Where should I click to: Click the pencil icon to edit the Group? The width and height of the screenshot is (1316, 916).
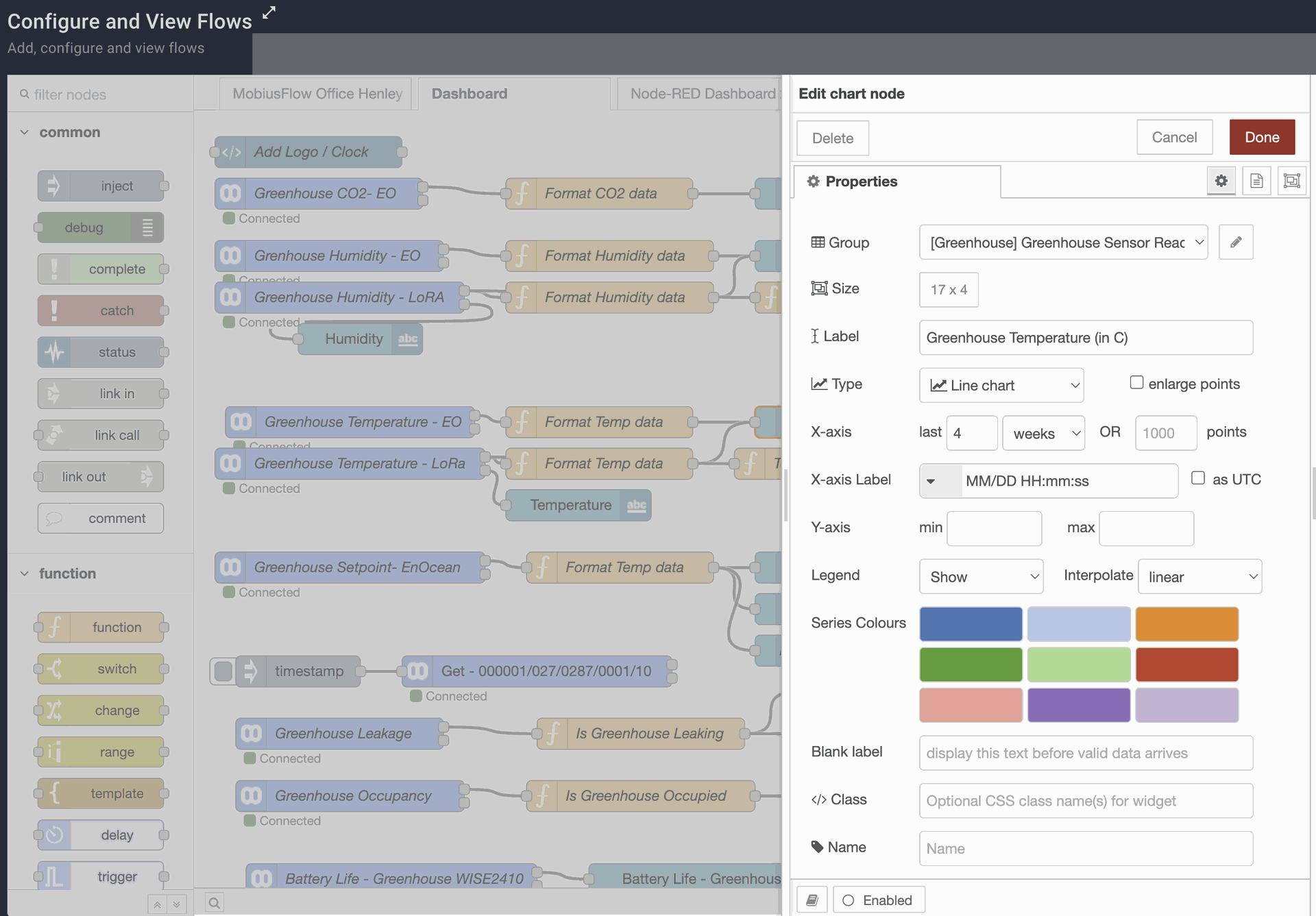pos(1235,243)
